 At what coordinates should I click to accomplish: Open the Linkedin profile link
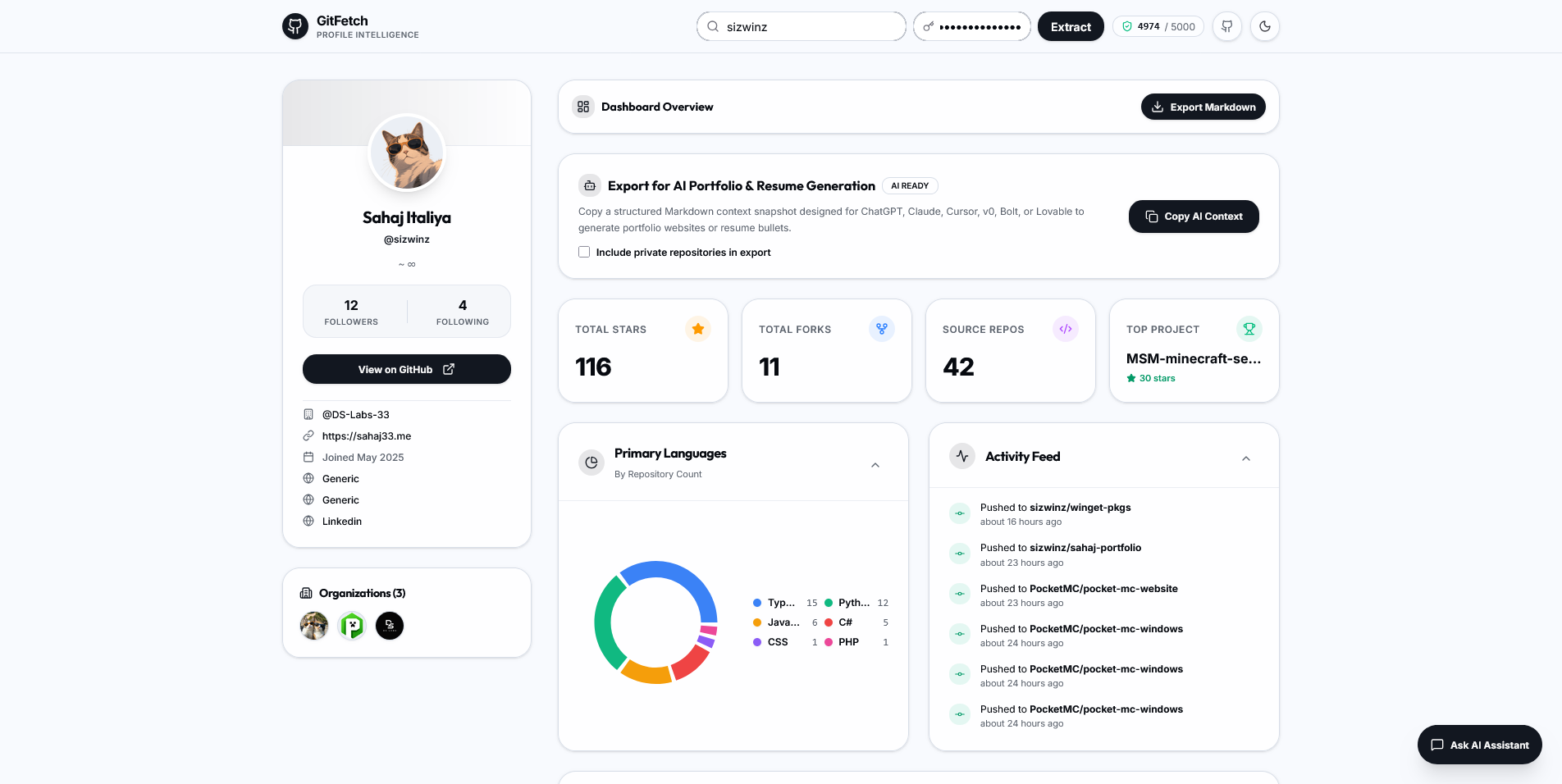coord(342,522)
